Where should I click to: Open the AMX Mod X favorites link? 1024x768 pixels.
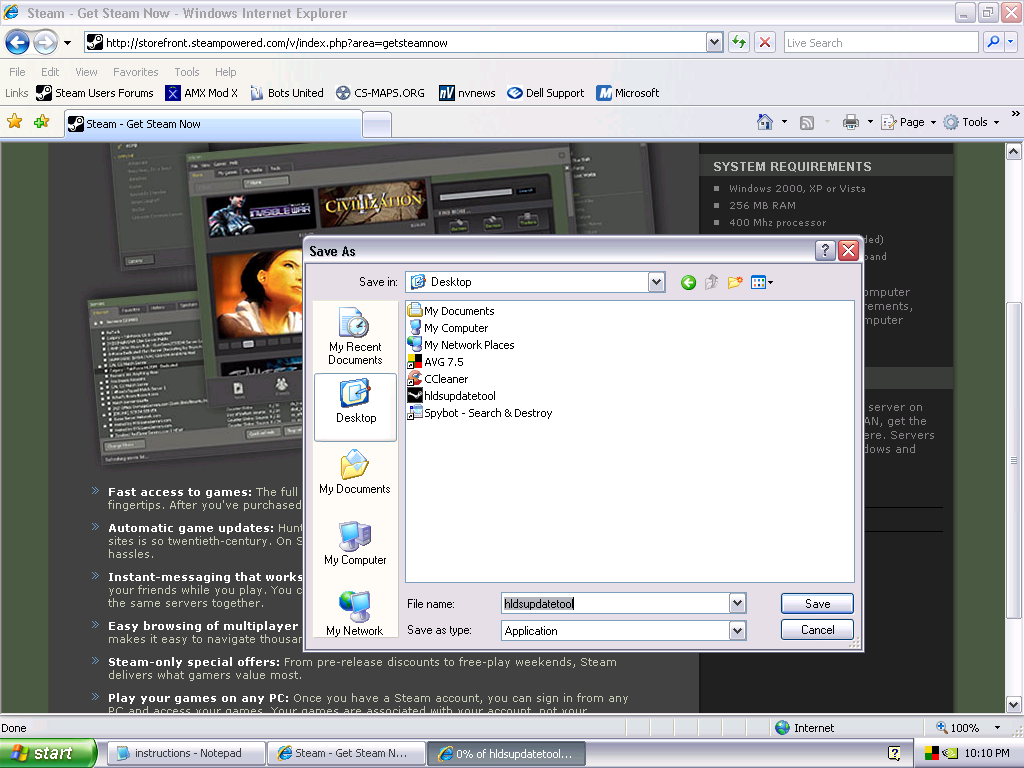(x=202, y=93)
